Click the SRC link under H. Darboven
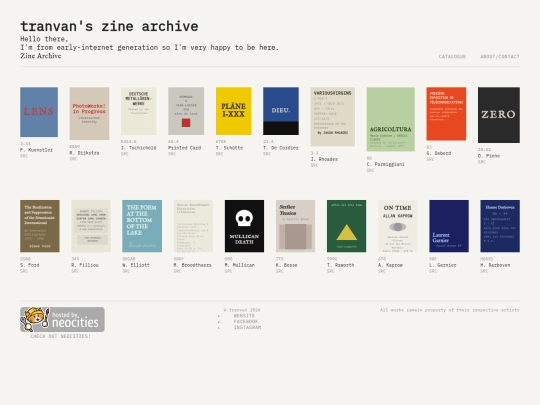The width and height of the screenshot is (540, 405). tap(484, 271)
